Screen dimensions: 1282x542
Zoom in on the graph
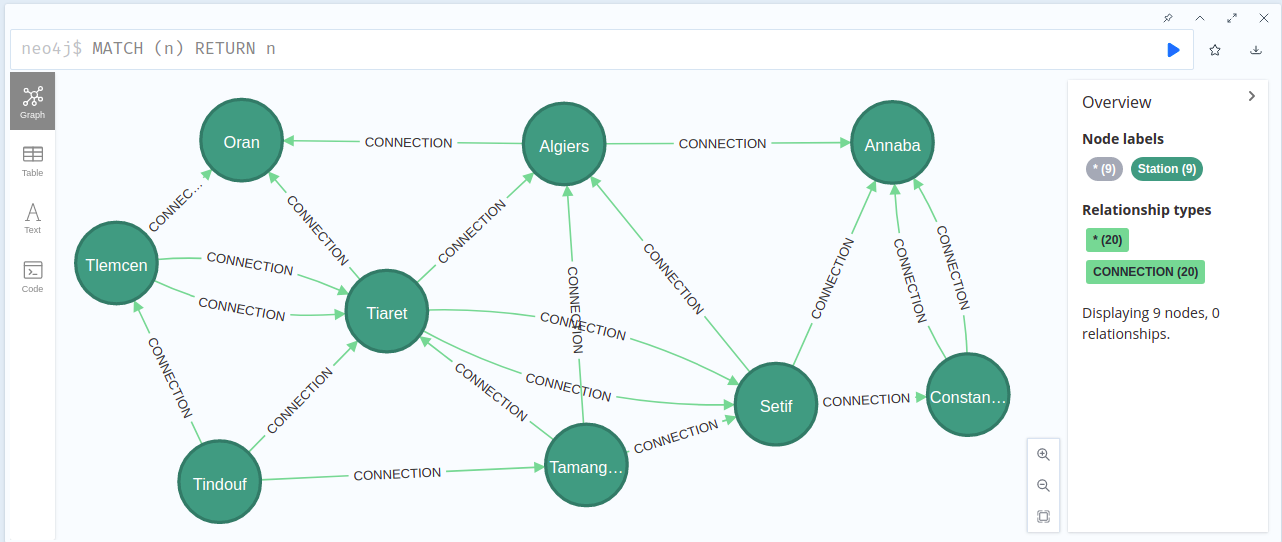tap(1043, 454)
